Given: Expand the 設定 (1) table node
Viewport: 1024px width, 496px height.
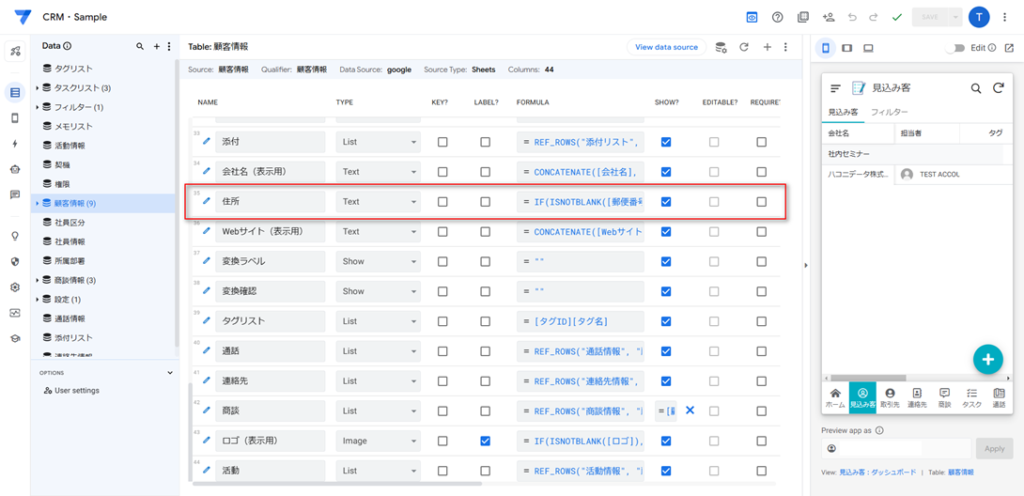Looking at the screenshot, I should (37, 300).
